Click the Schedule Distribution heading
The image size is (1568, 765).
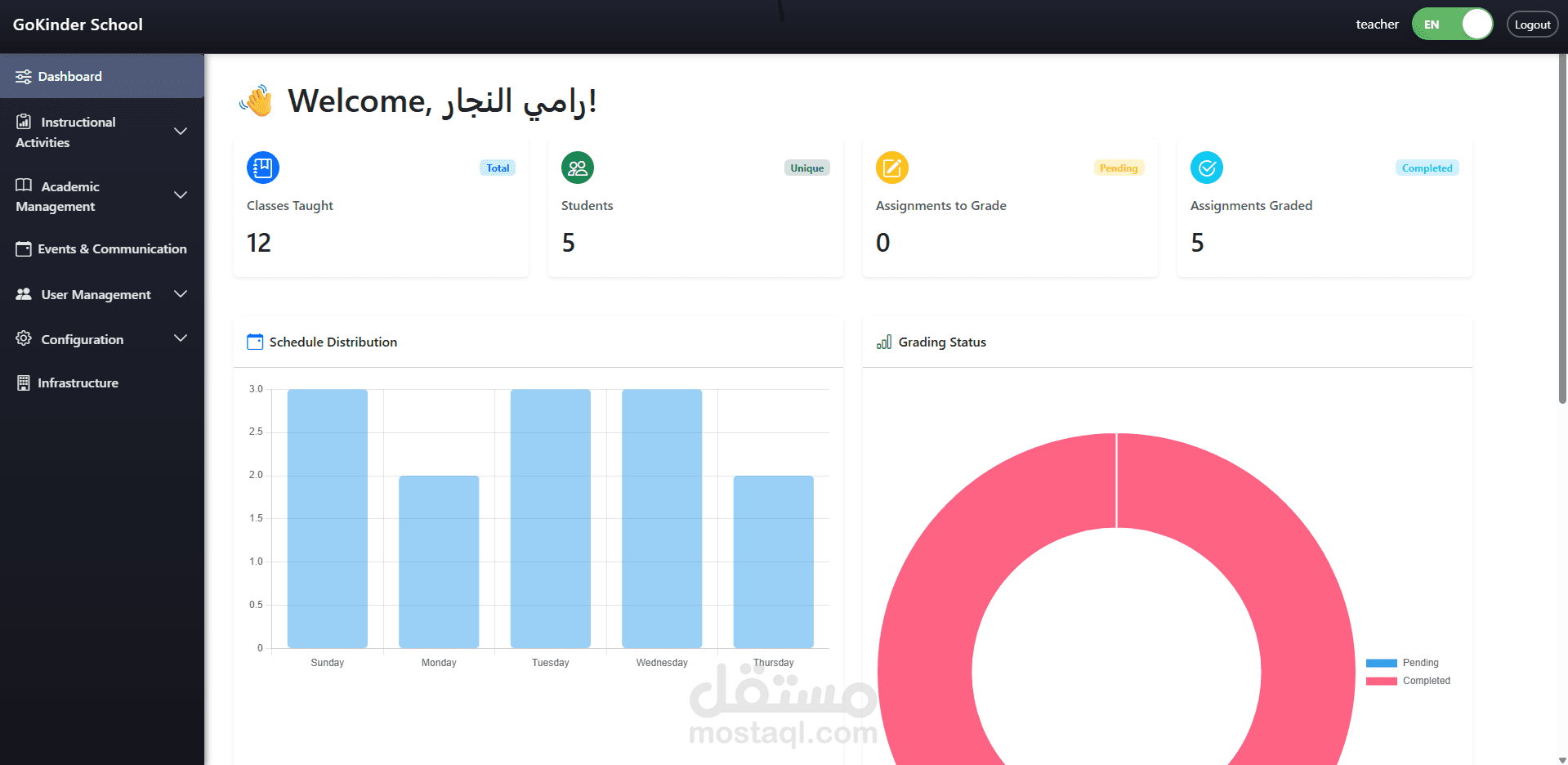click(333, 342)
